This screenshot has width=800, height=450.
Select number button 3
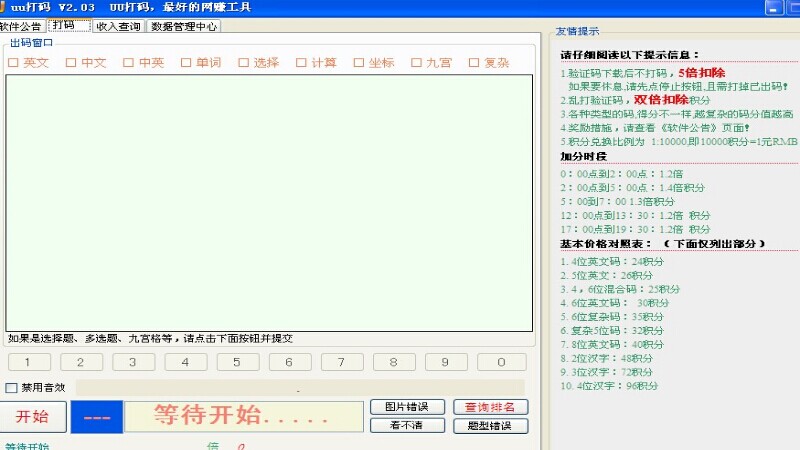tap(134, 362)
